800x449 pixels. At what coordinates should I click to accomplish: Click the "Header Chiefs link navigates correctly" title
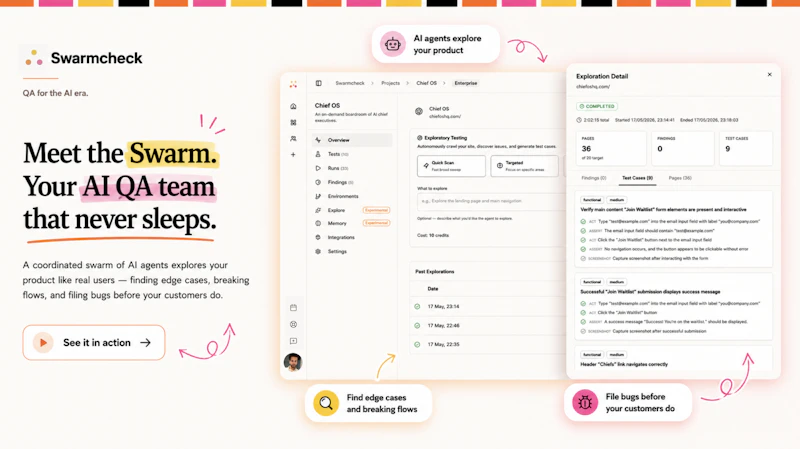(x=624, y=364)
